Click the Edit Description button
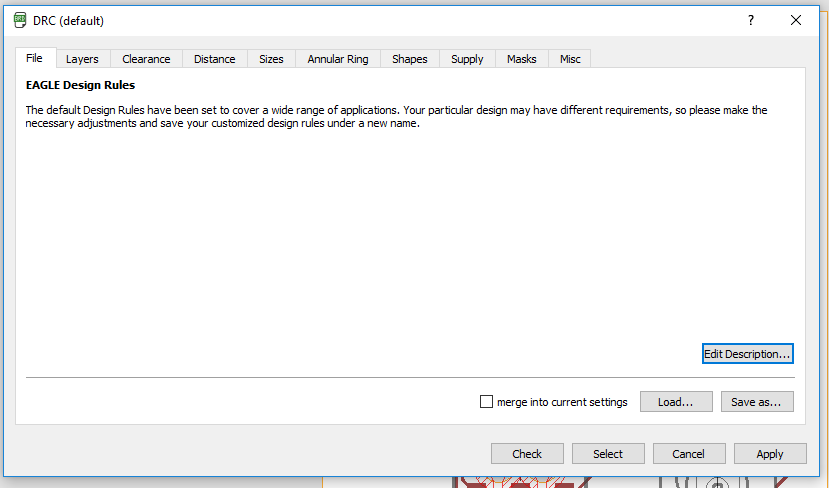The width and height of the screenshot is (829, 488). (748, 354)
